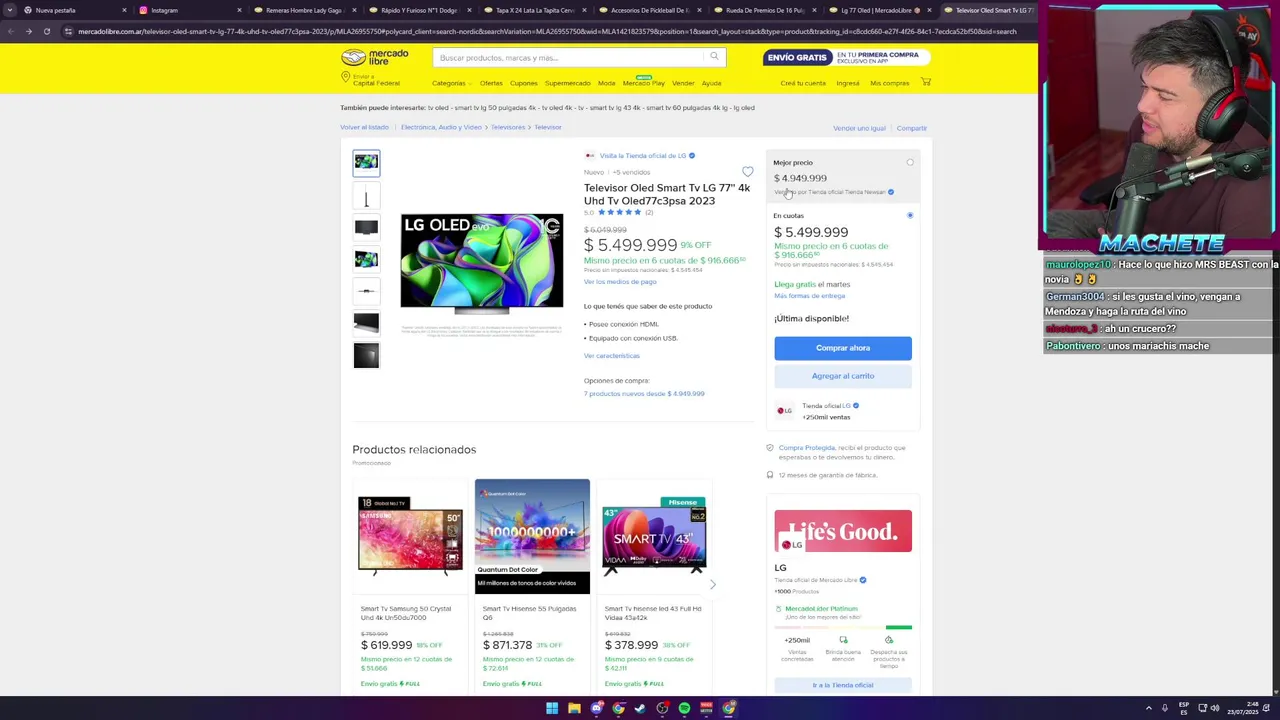Click the ESP language indicator in taskbar
The height and width of the screenshot is (720, 1280).
tap(1184, 708)
